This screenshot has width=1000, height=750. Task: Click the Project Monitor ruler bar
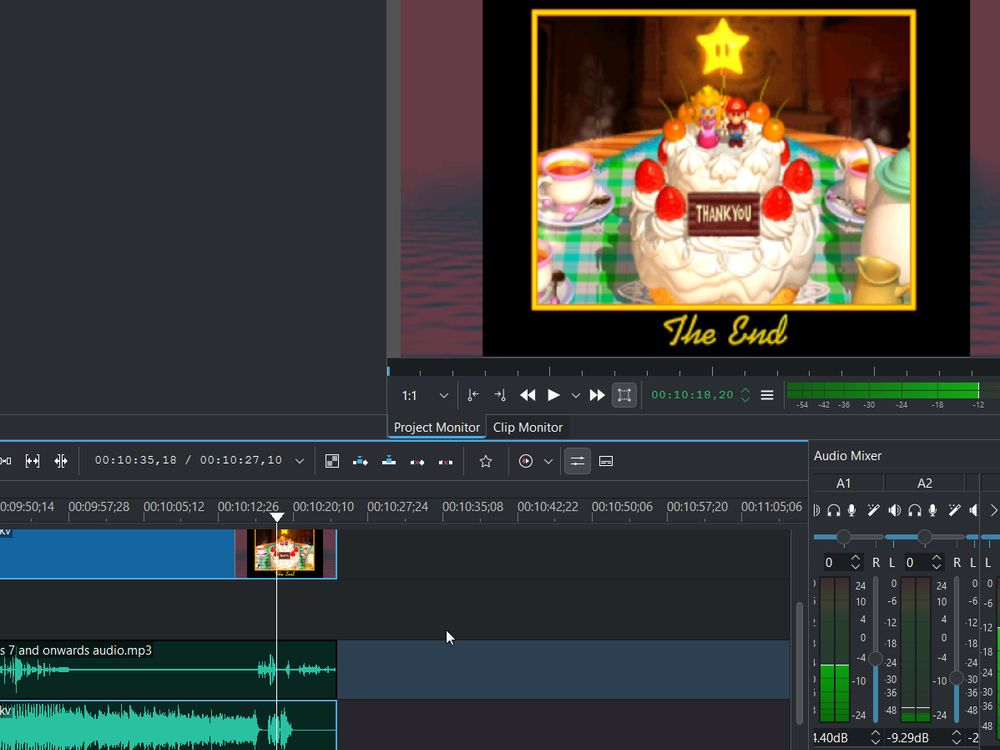click(693, 369)
